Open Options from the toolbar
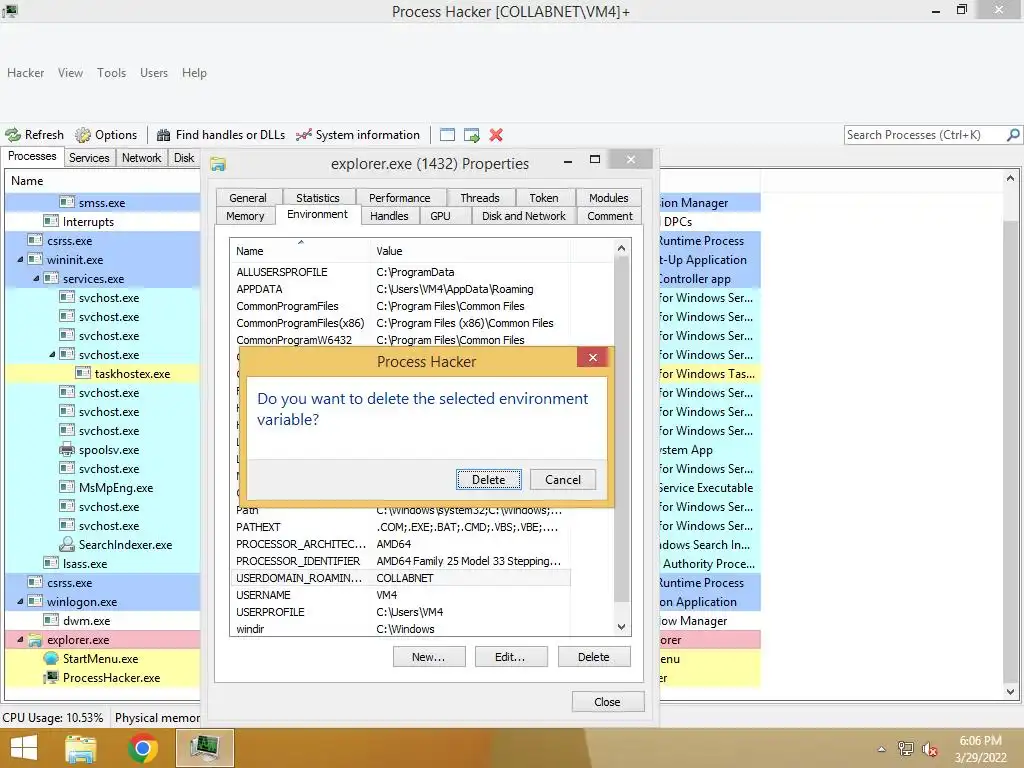Image resolution: width=1024 pixels, height=768 pixels. tap(106, 135)
